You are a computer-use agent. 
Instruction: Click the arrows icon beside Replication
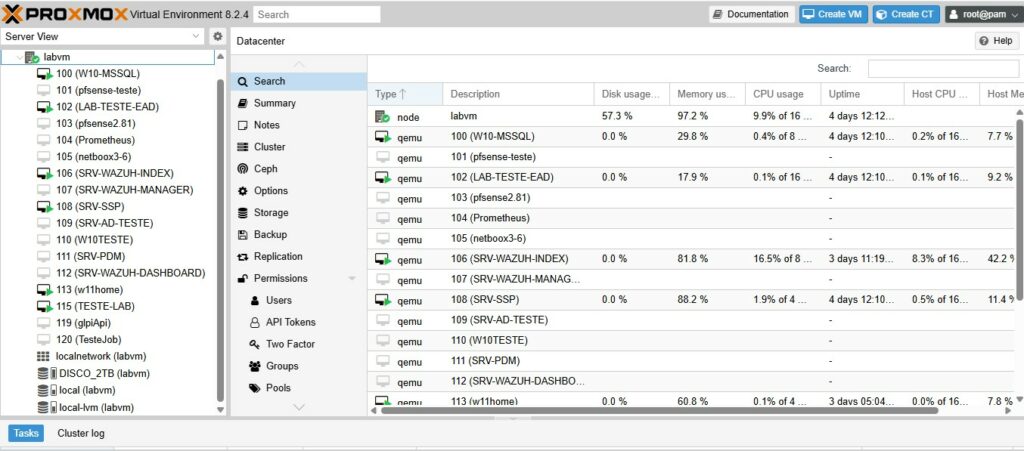[243, 257]
